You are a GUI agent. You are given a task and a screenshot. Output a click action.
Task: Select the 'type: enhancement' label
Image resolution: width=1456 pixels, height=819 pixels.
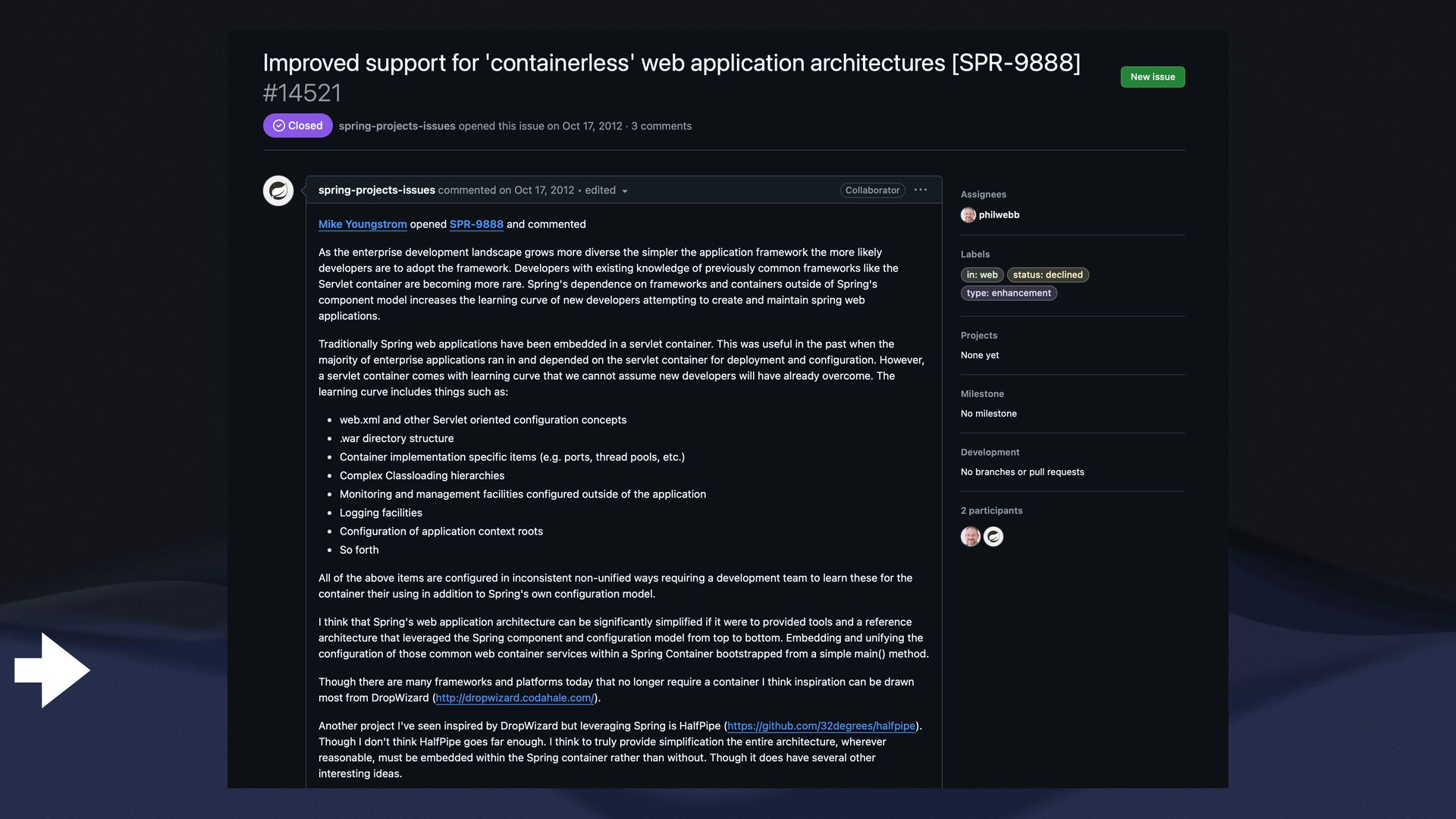(1008, 293)
